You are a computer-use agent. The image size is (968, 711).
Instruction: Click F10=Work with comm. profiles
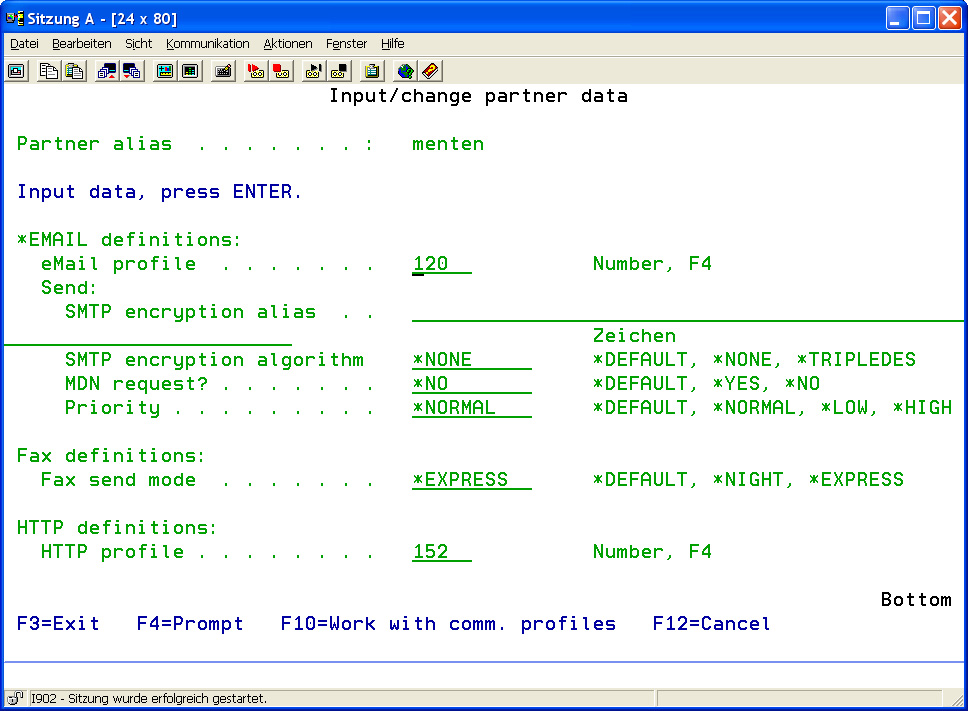448,624
